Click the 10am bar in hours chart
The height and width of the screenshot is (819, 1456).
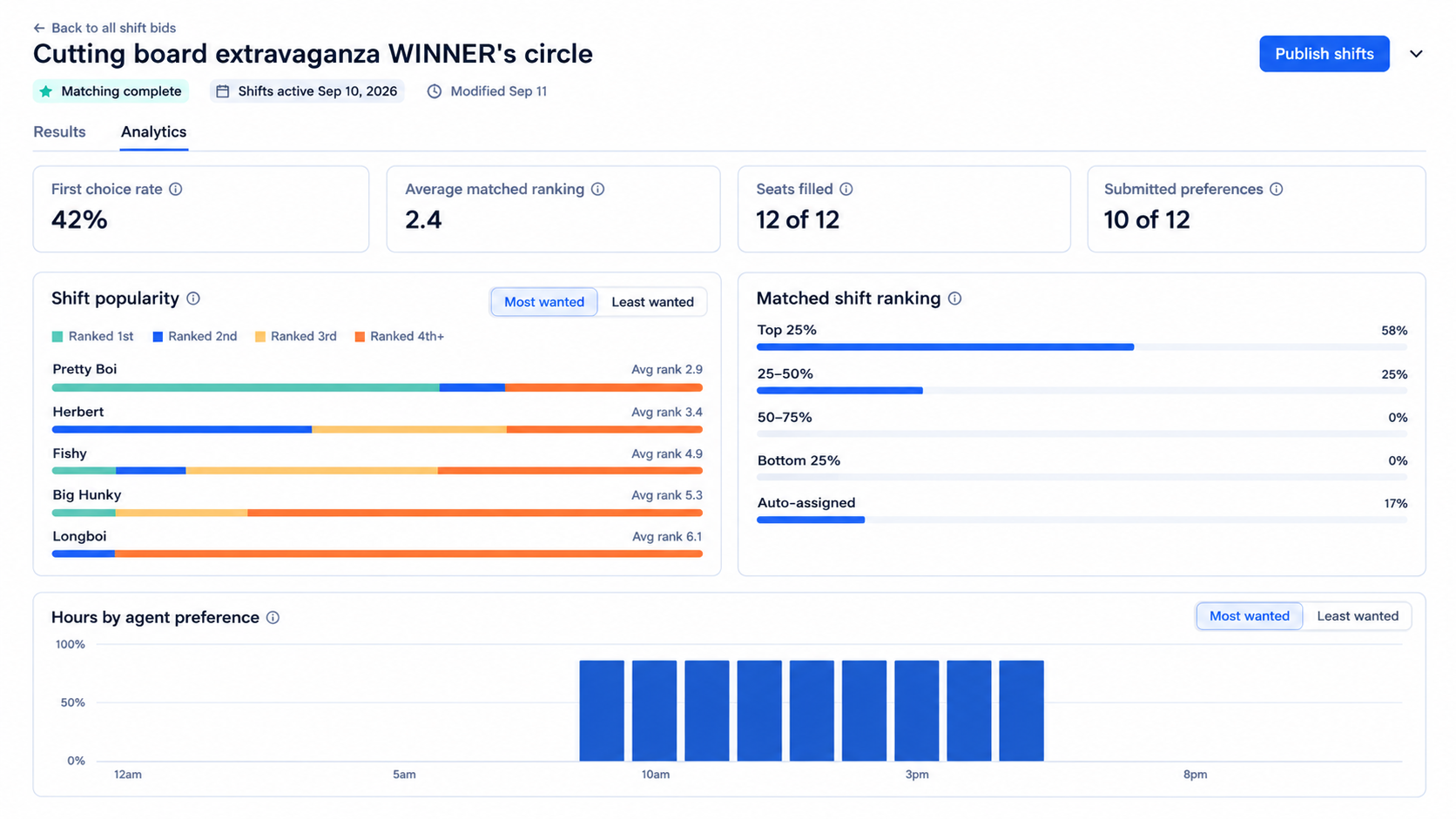click(655, 711)
